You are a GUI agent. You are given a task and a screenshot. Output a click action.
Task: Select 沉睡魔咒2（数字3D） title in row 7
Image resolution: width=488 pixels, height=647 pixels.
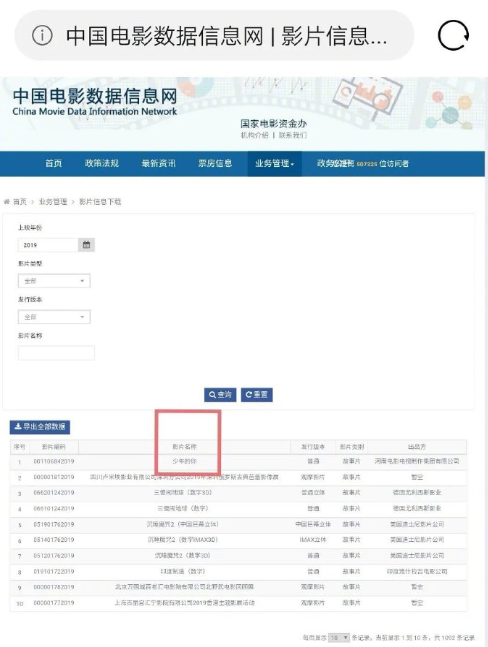point(183,556)
